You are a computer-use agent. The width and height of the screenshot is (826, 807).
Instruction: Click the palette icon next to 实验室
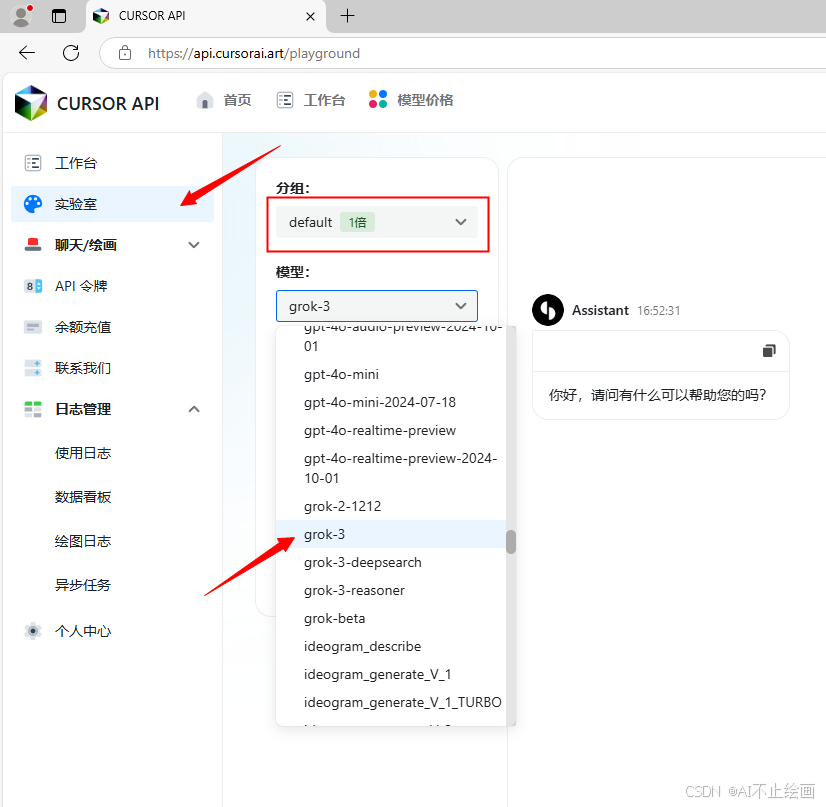[33, 204]
